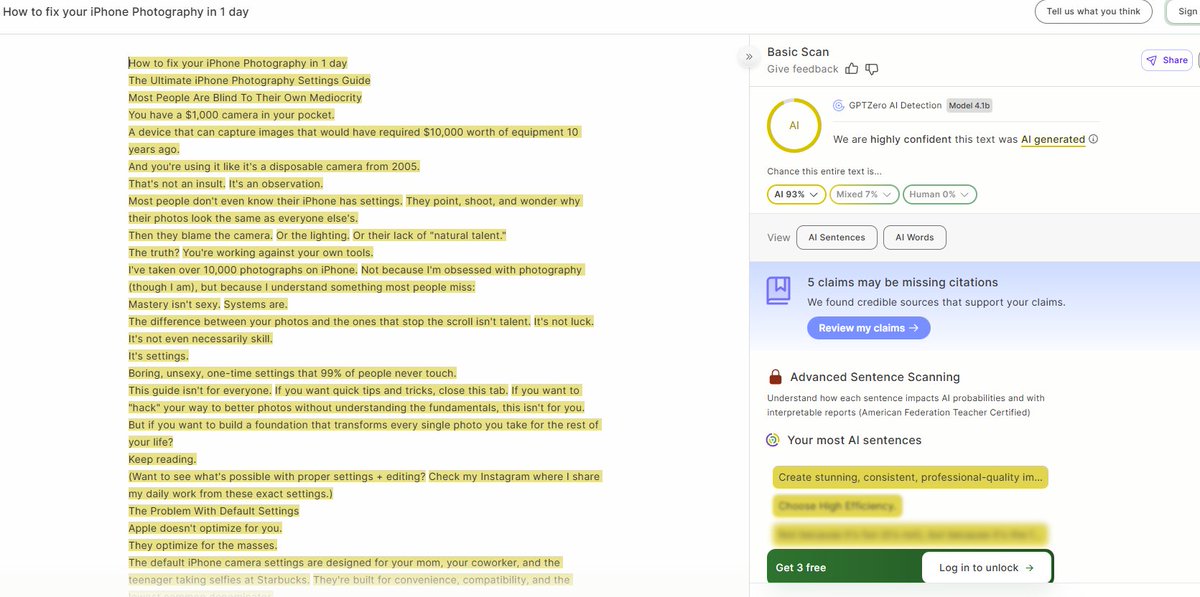Viewport: 1200px width, 597px height.
Task: Click line 'You have a $1,000 camera in your pocket.'
Action: [229, 115]
